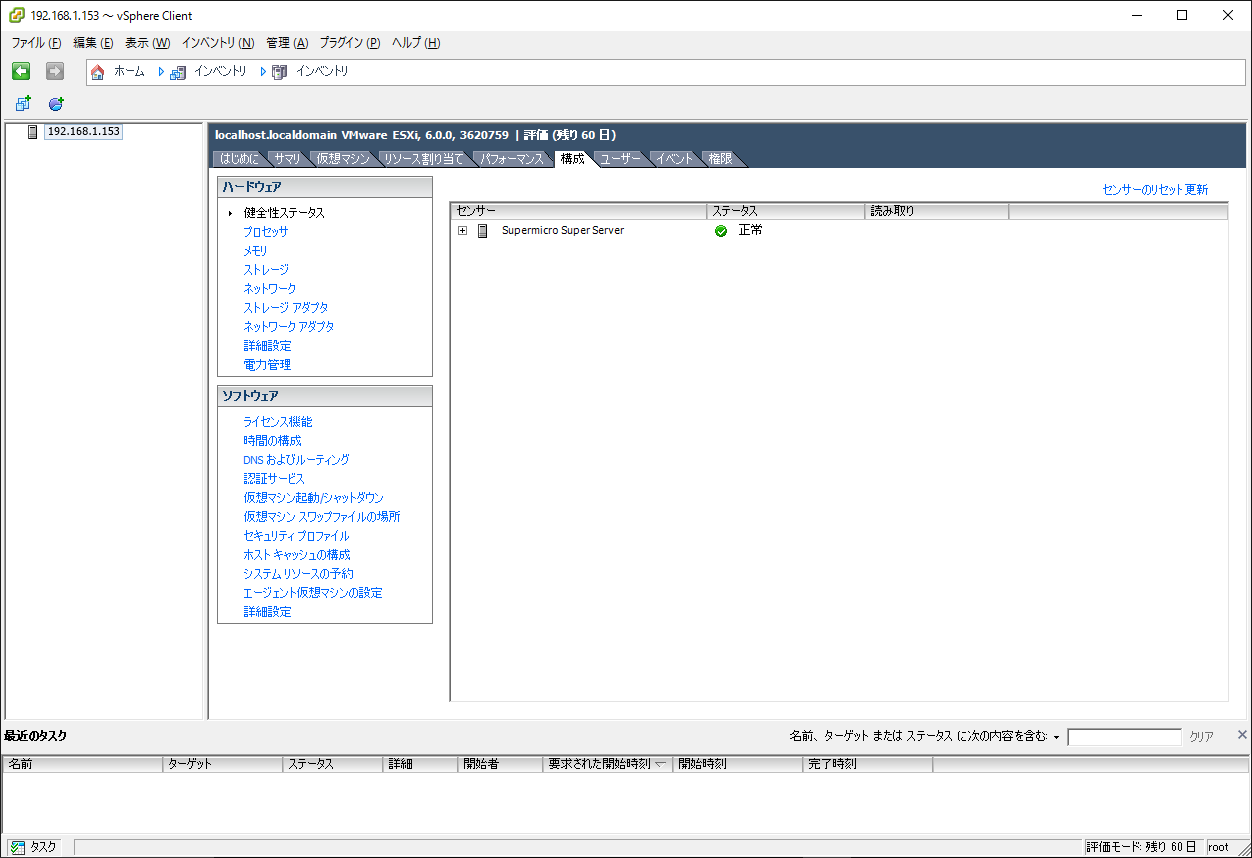Viewport: 1252px width, 858px height.
Task: Open the dropdown arrow after ホーム in breadcrumb
Action: (161, 72)
